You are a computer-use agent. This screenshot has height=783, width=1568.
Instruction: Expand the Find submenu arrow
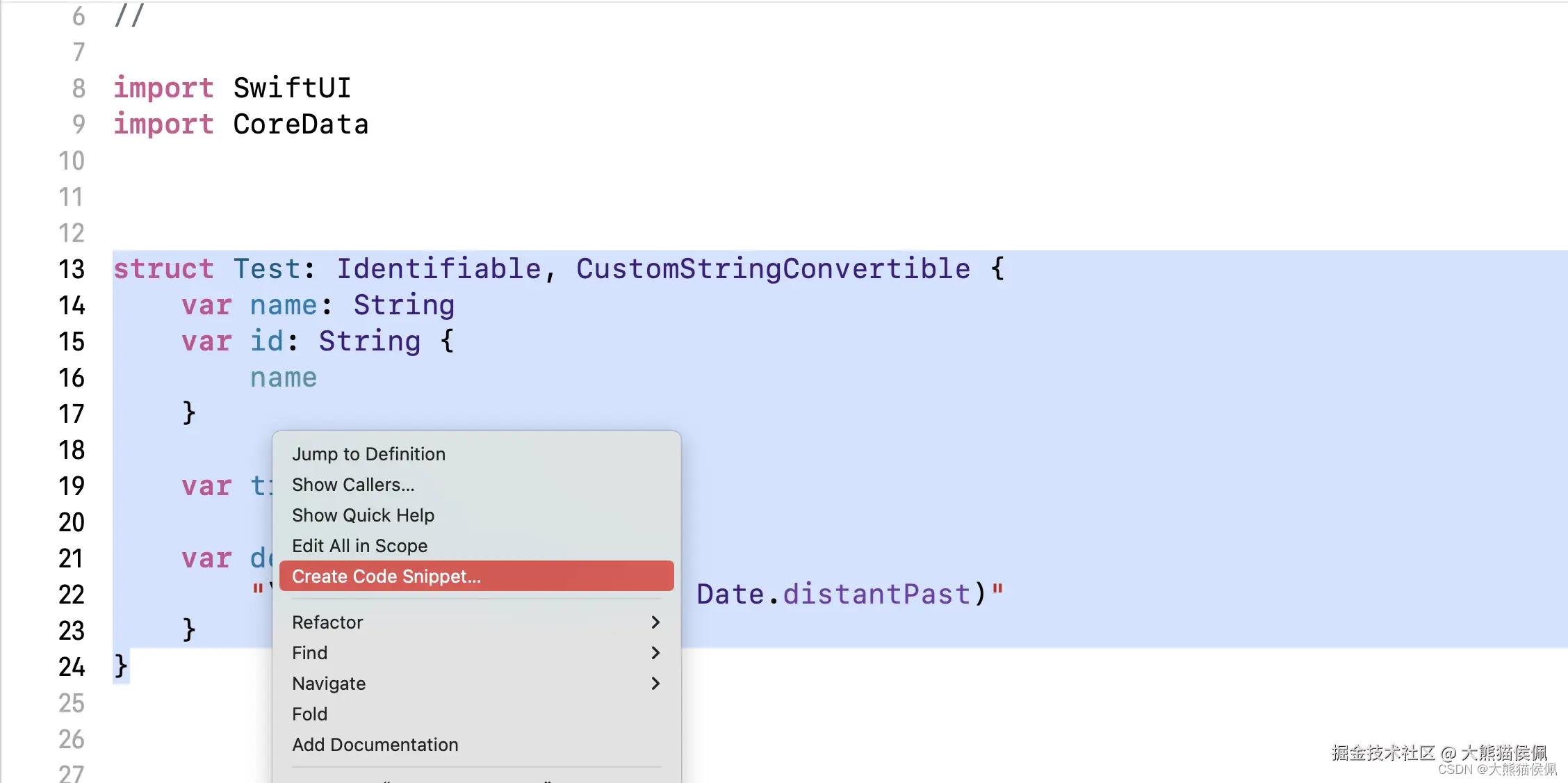655,653
